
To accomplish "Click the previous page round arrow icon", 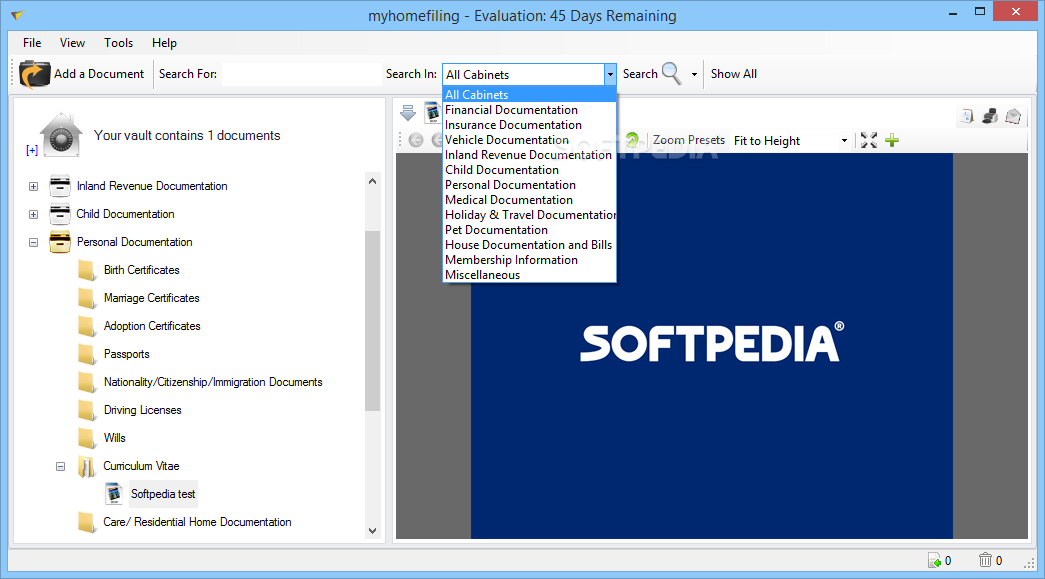I will click(416, 140).
